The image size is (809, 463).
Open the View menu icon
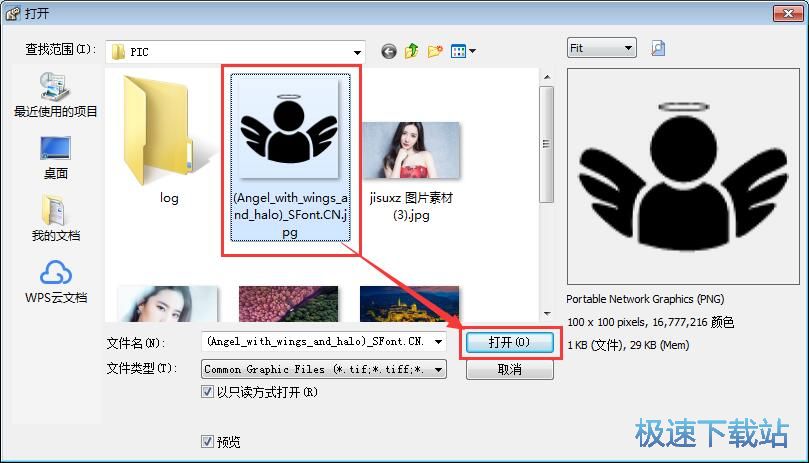463,51
